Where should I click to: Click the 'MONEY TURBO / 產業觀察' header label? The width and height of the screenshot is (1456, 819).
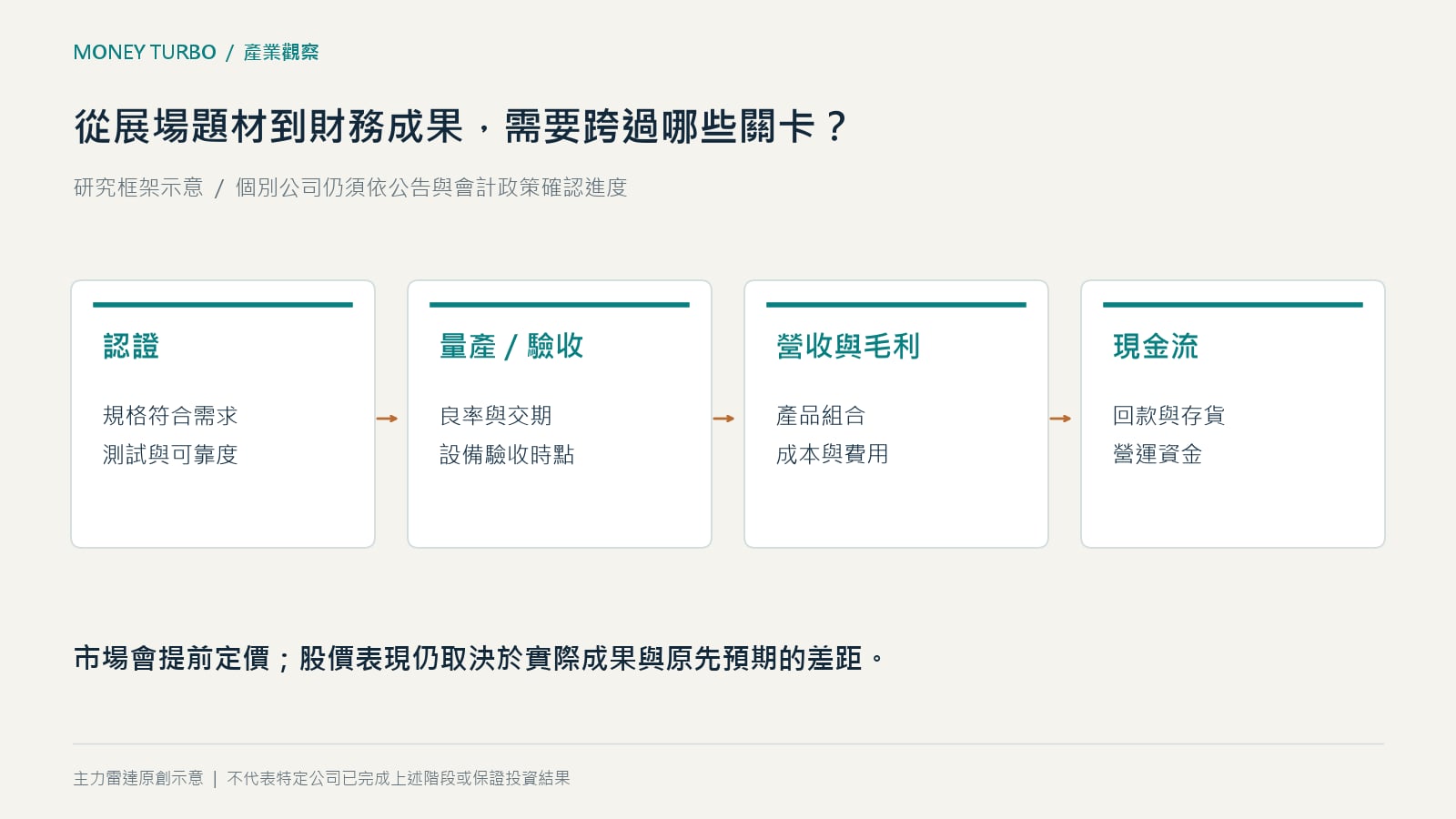pyautogui.click(x=196, y=53)
